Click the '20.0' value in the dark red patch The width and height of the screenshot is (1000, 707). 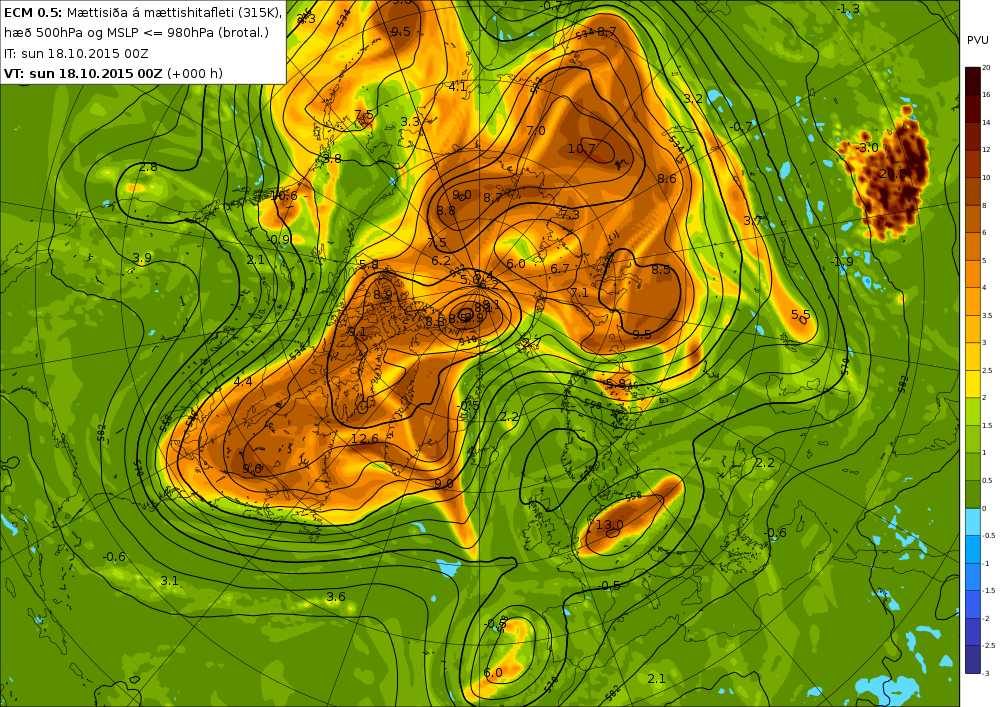coord(892,173)
